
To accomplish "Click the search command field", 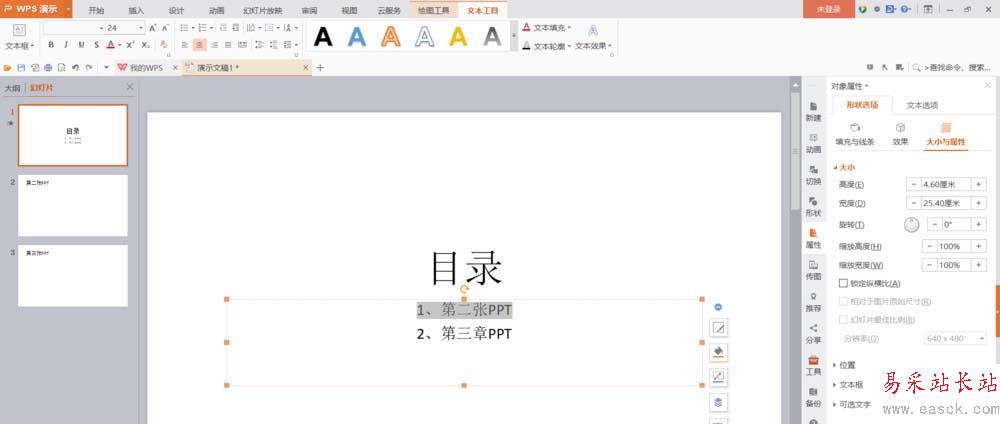I will pos(953,67).
